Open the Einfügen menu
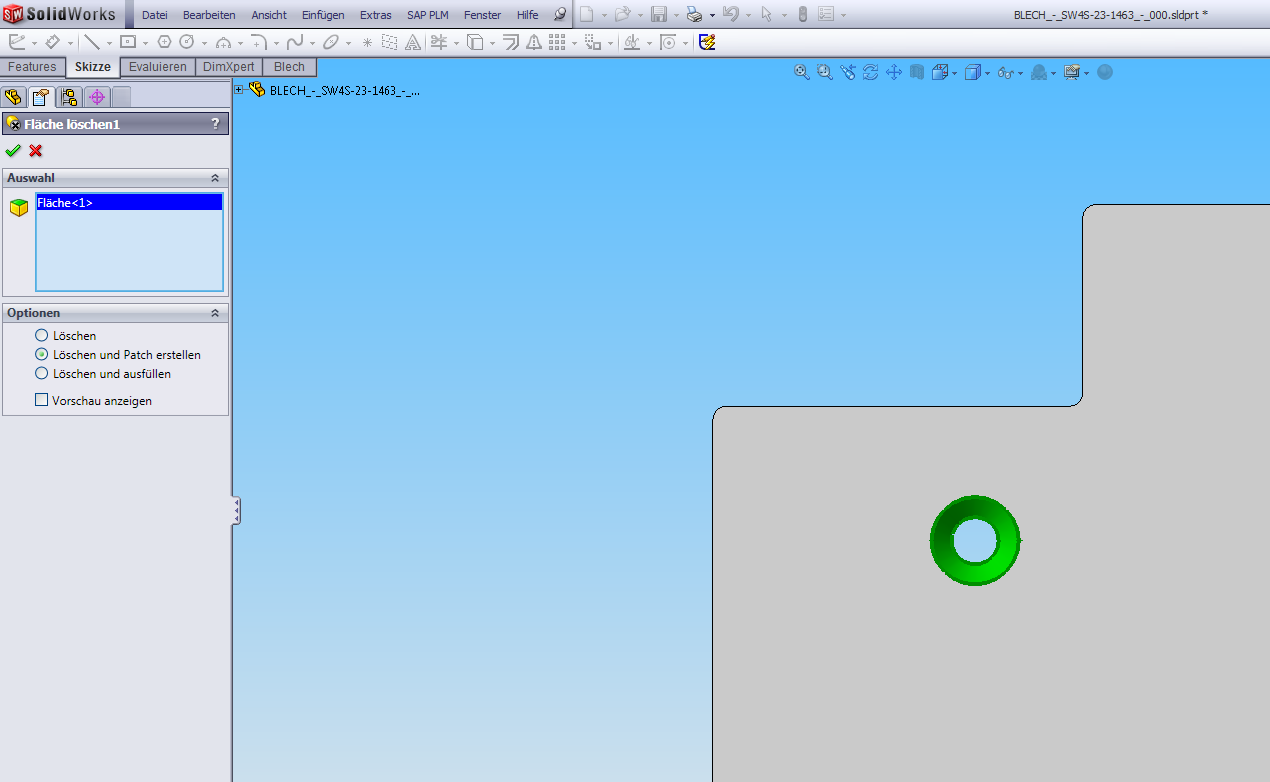This screenshot has height=782, width=1270. pos(323,15)
